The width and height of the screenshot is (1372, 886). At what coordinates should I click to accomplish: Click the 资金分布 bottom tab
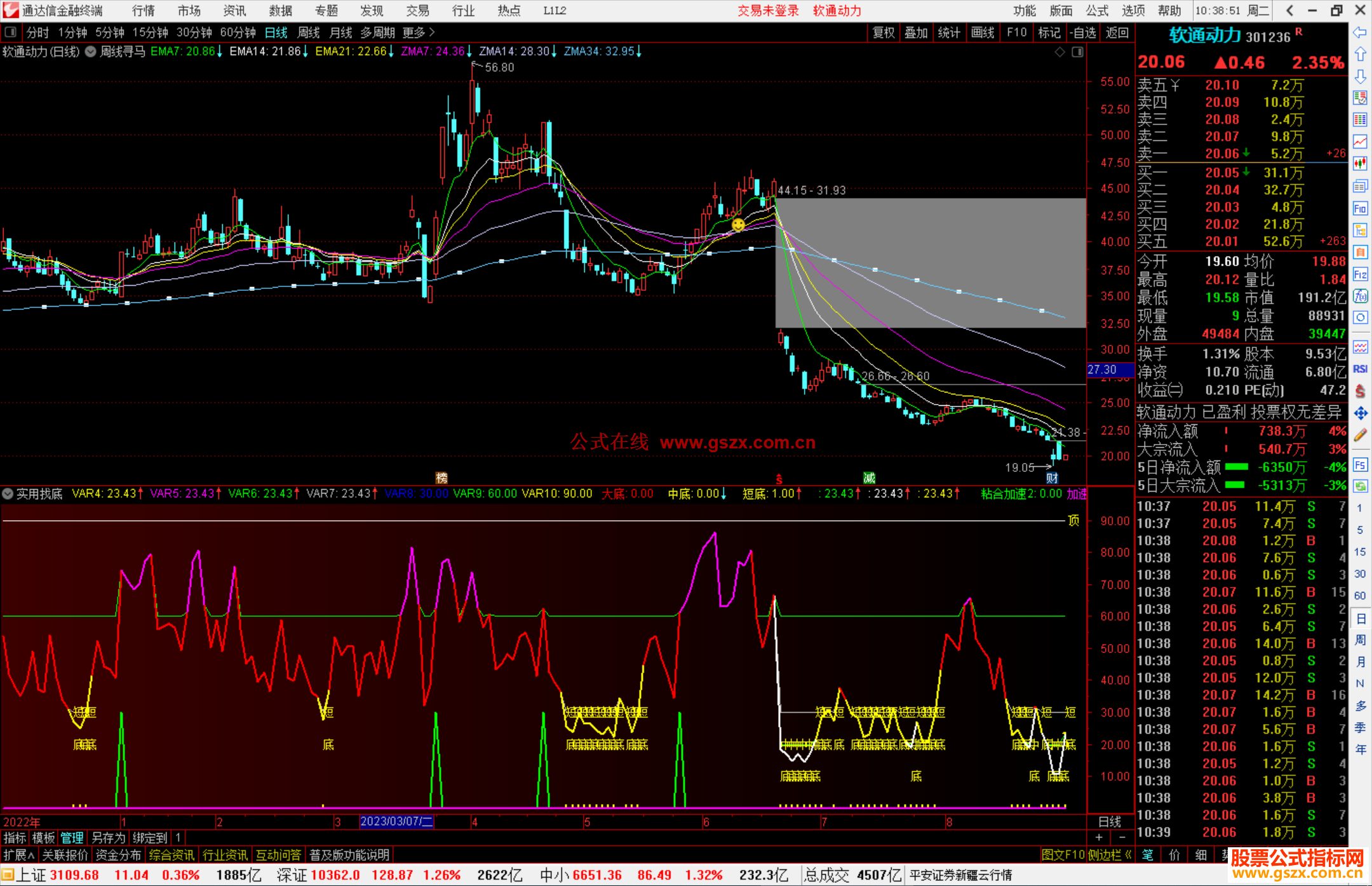[x=118, y=855]
